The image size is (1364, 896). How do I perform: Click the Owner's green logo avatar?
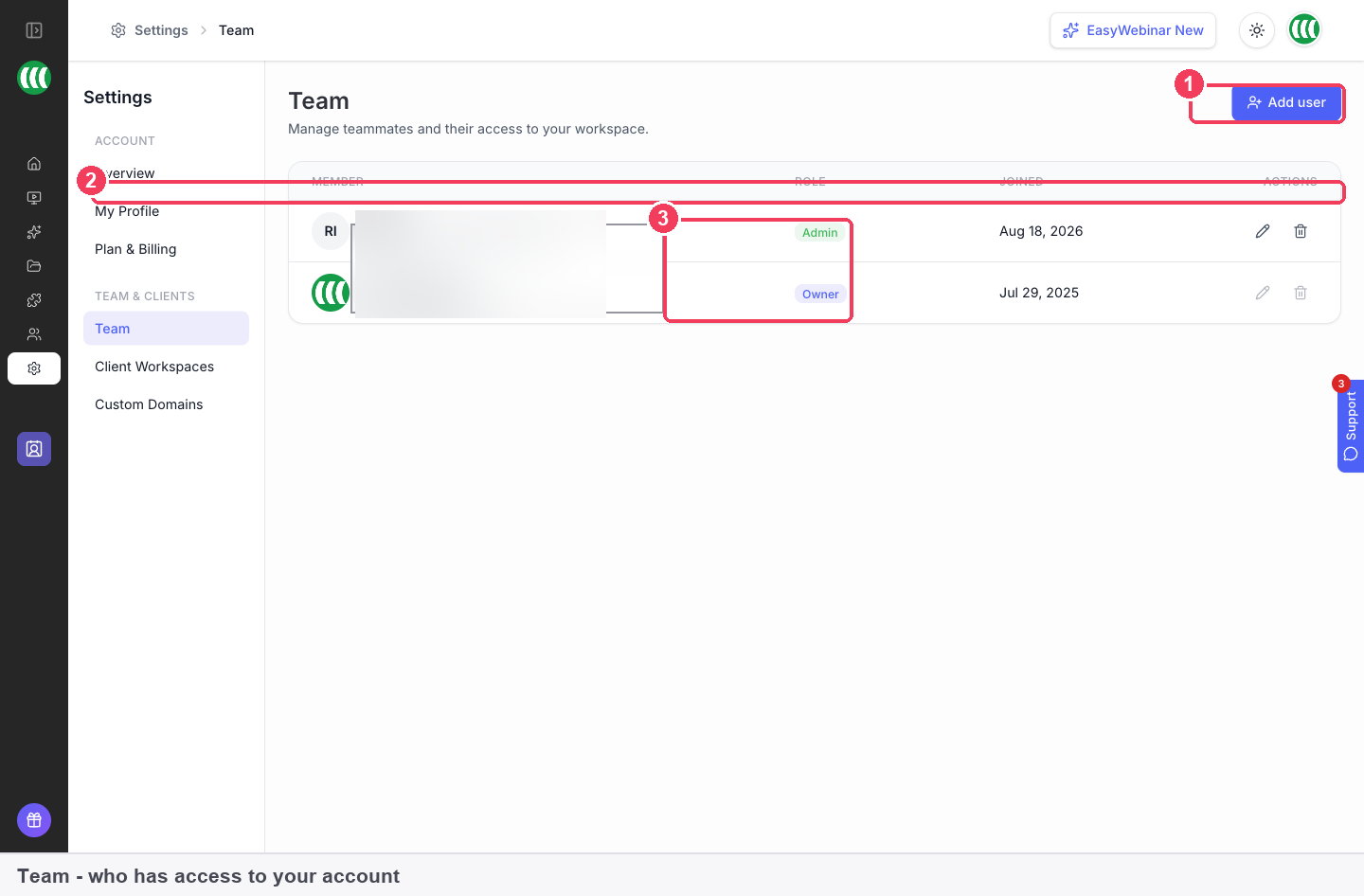click(331, 293)
